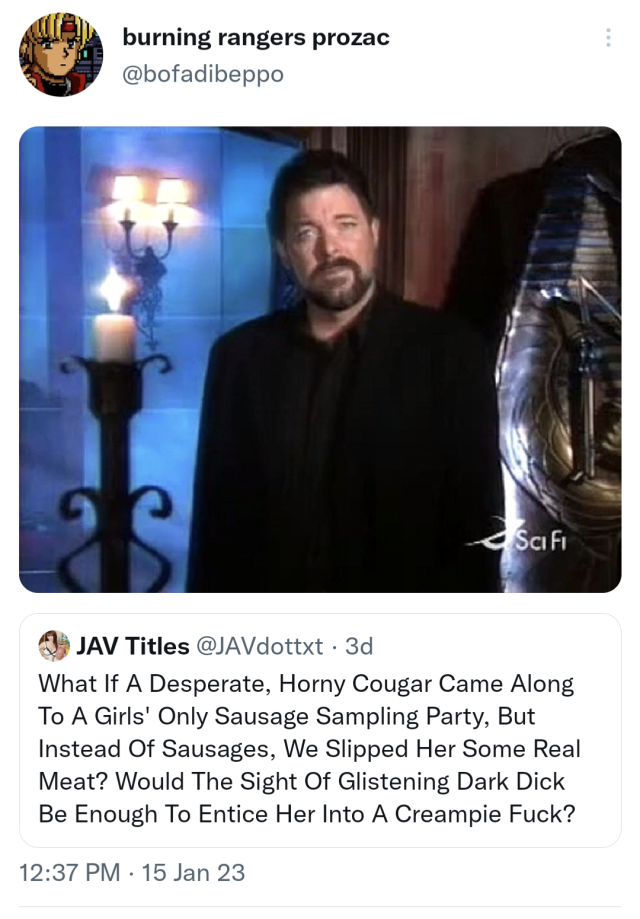
Task: Click quoted text line 'To A Girls' Only Sausage'
Action: click(287, 716)
